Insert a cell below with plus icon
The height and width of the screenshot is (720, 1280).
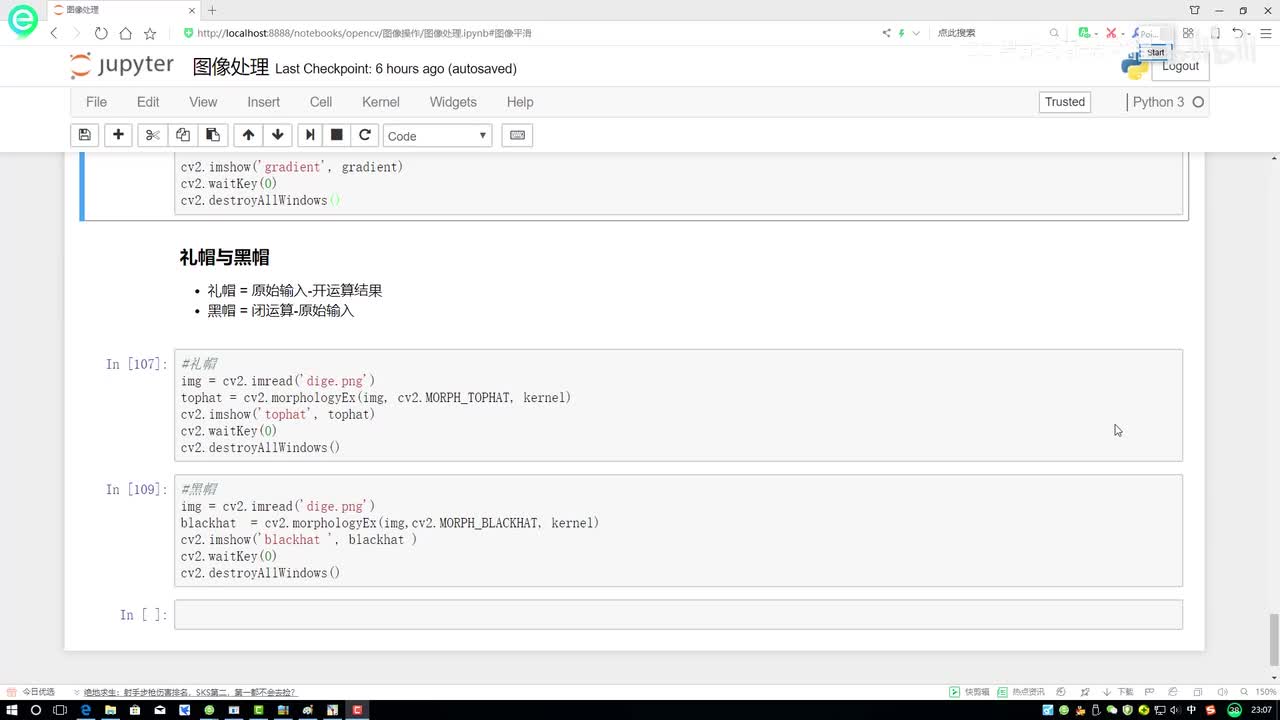tap(118, 135)
